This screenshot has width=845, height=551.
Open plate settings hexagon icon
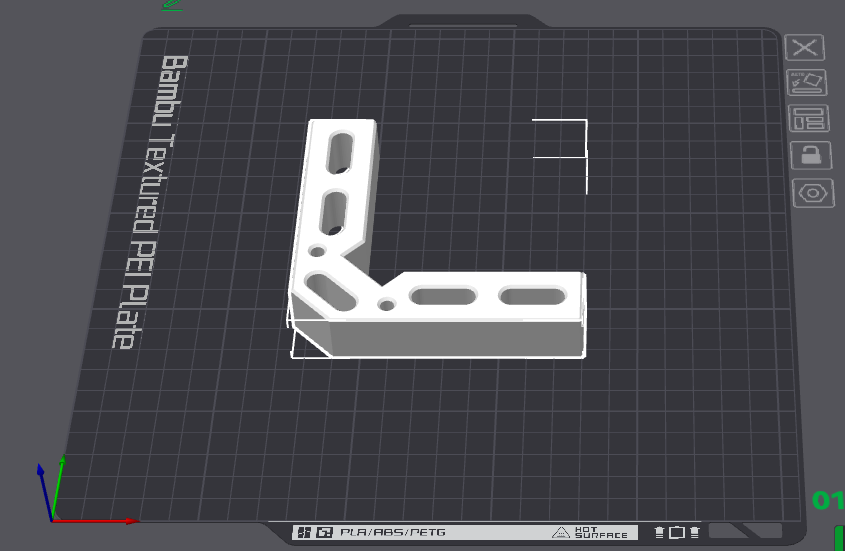[x=813, y=193]
